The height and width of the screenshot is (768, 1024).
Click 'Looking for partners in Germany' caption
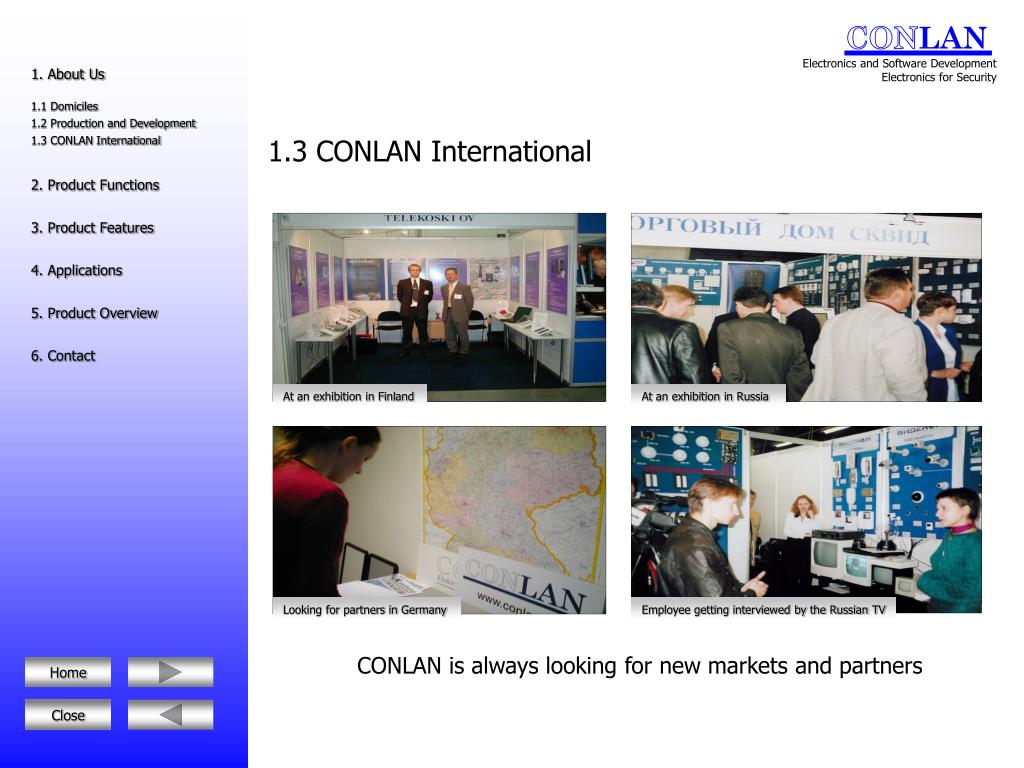pyautogui.click(x=365, y=610)
